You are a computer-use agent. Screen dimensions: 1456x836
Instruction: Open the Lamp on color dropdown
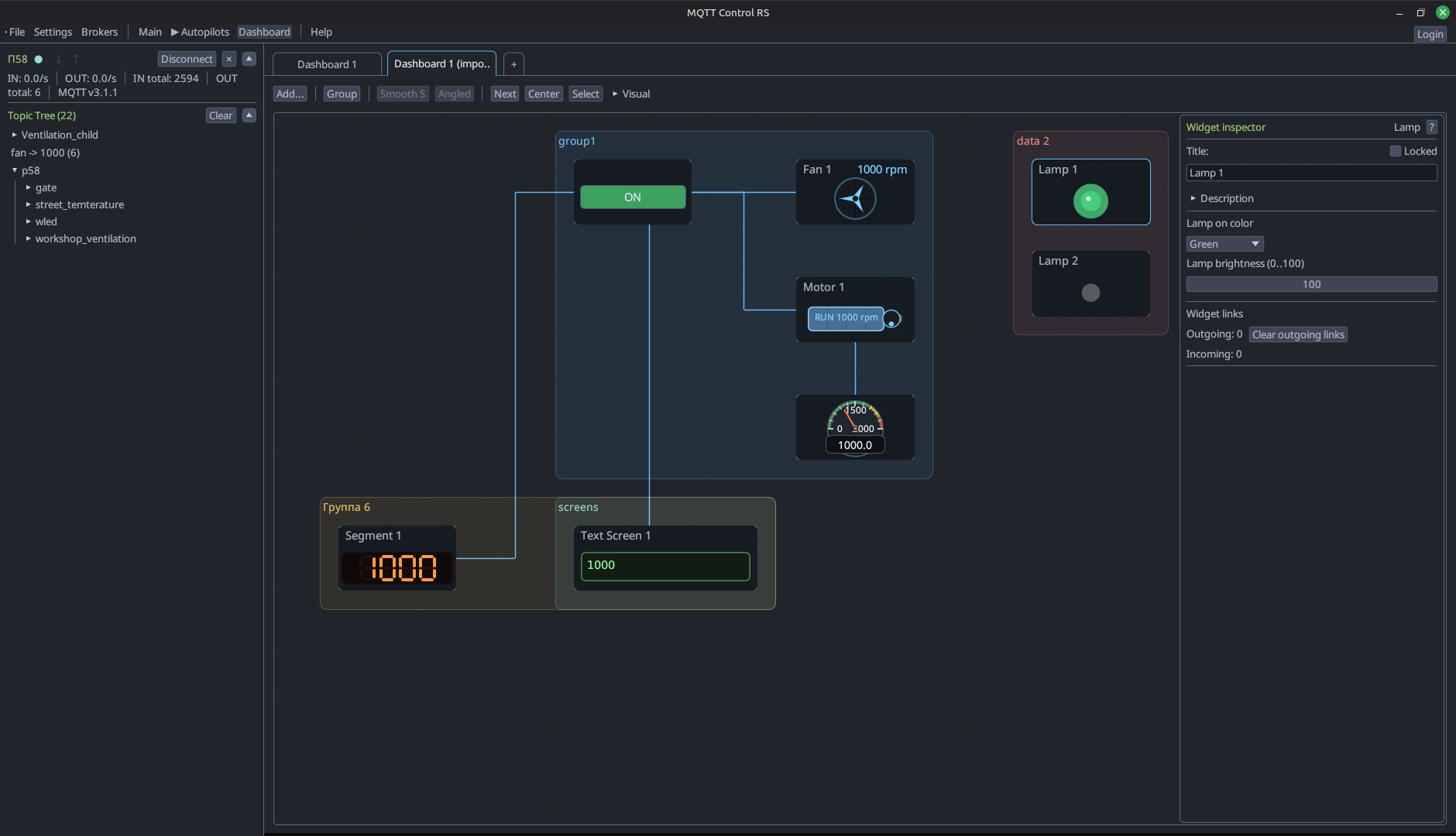click(1224, 243)
